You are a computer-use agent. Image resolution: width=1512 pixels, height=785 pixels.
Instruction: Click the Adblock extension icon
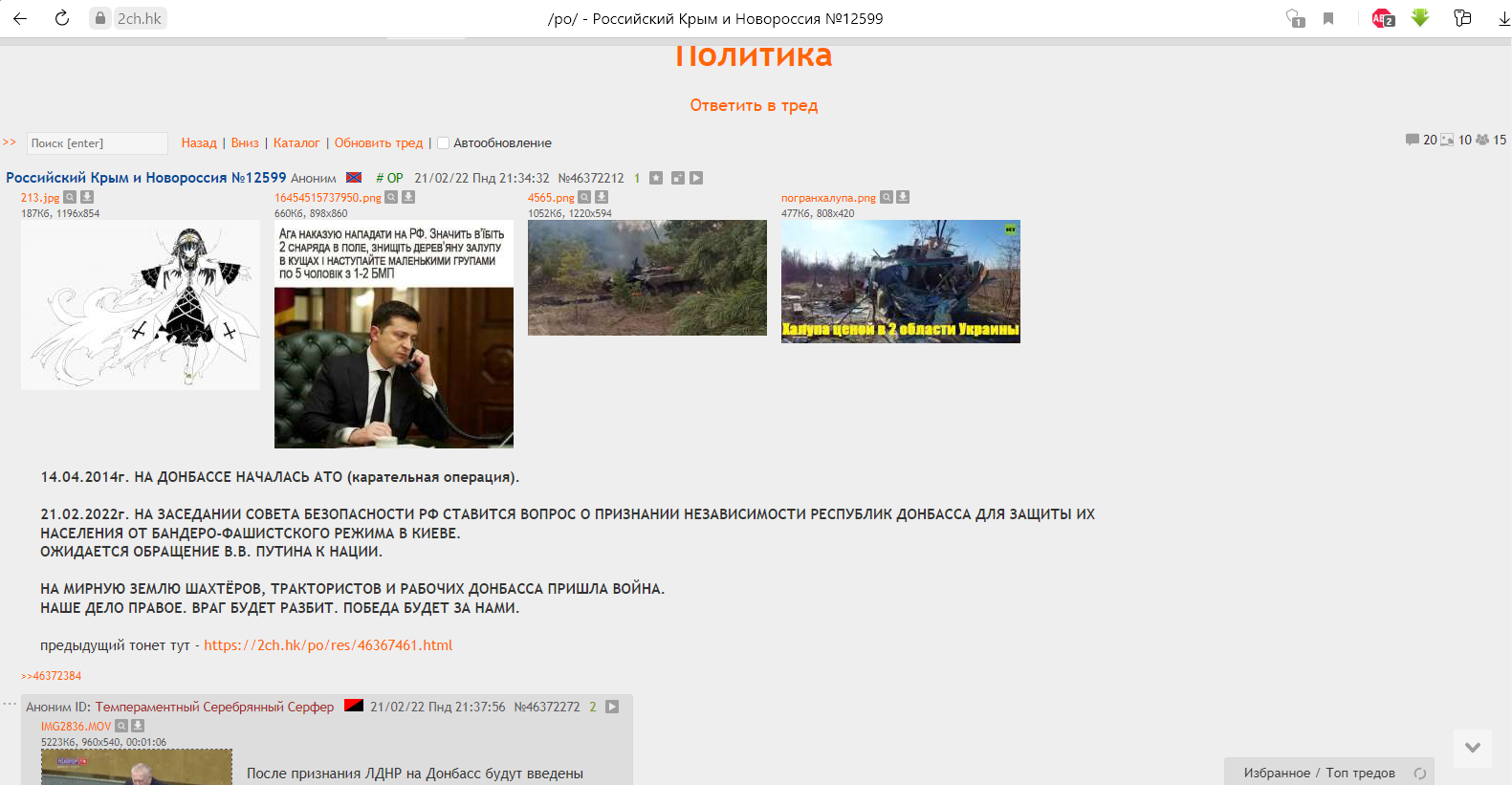(x=1382, y=18)
